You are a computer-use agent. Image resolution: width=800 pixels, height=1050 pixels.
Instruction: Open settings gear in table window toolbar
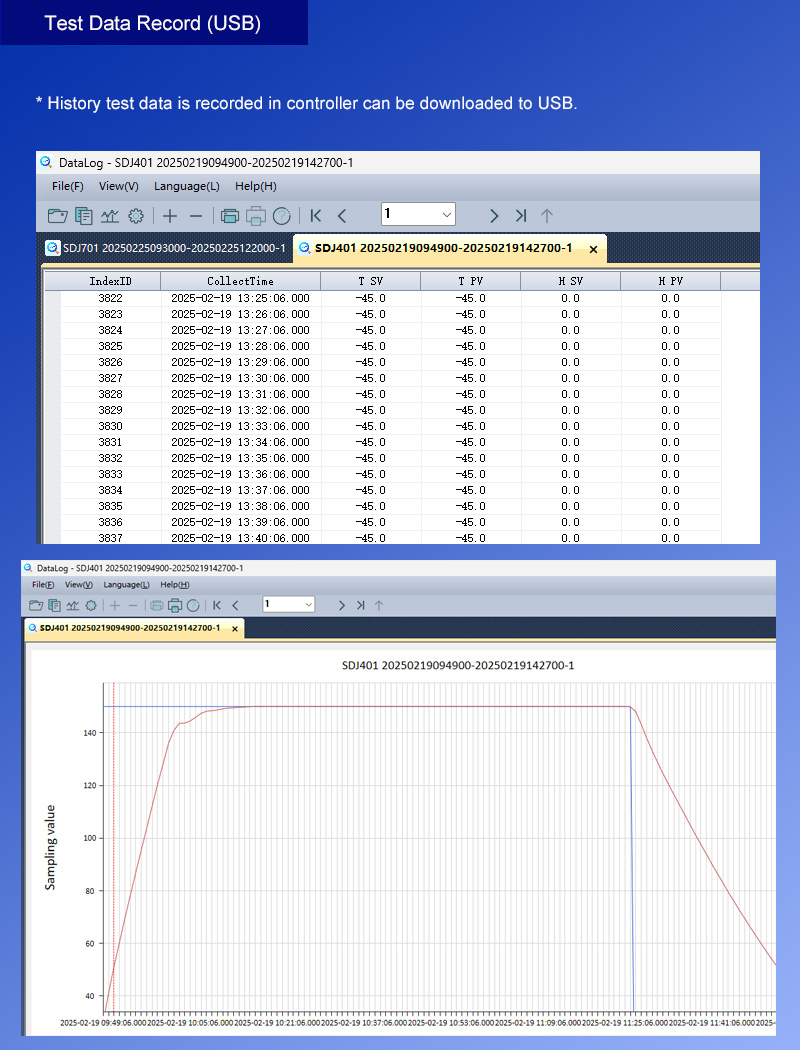click(x=137, y=215)
